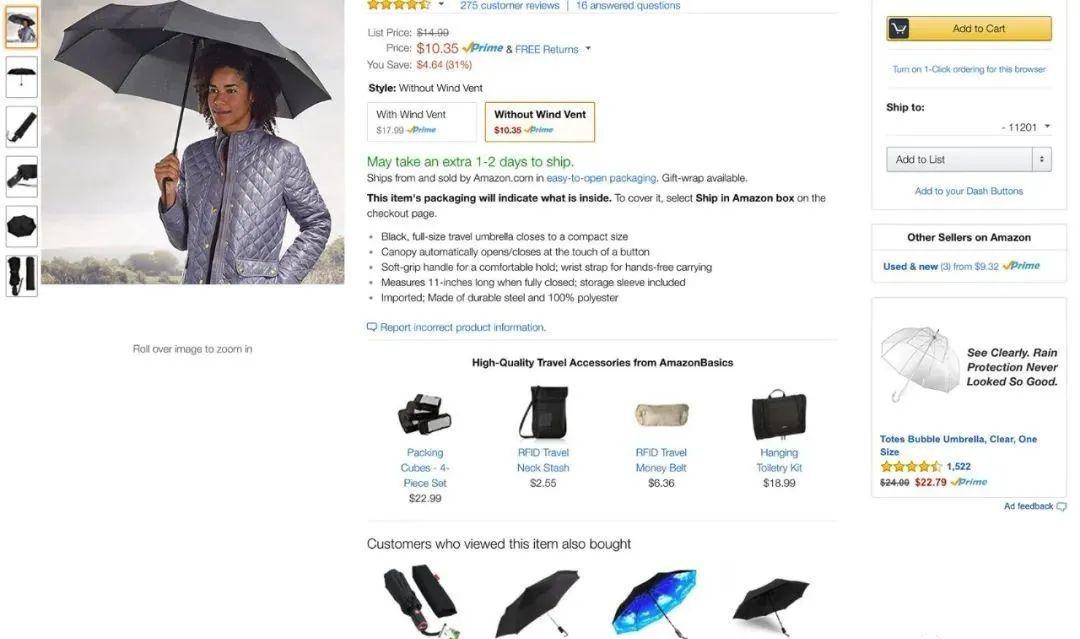
Task: Click the Report incorrect product information speech icon
Action: click(372, 327)
